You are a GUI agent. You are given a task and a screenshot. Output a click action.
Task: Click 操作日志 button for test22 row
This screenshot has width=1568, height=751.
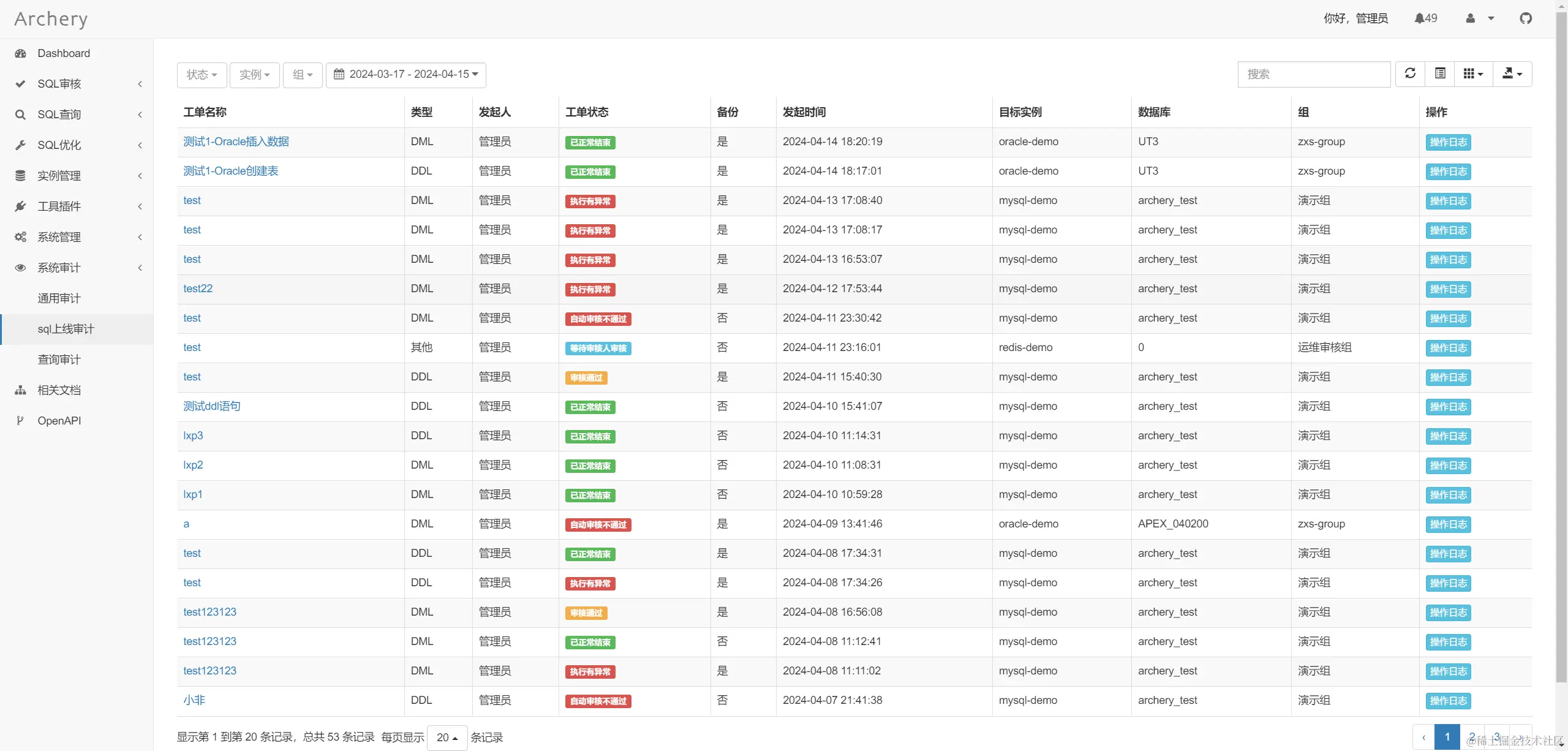(x=1448, y=289)
